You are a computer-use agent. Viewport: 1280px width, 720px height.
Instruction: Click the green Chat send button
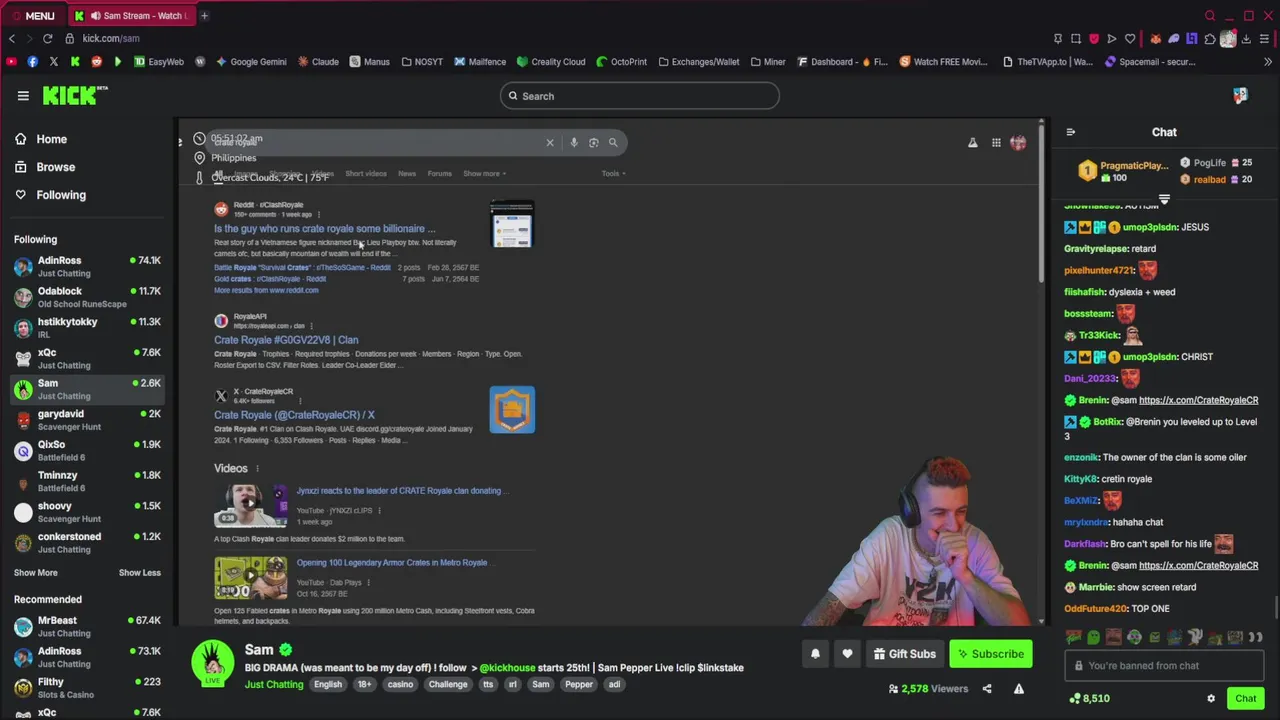[x=1245, y=699]
